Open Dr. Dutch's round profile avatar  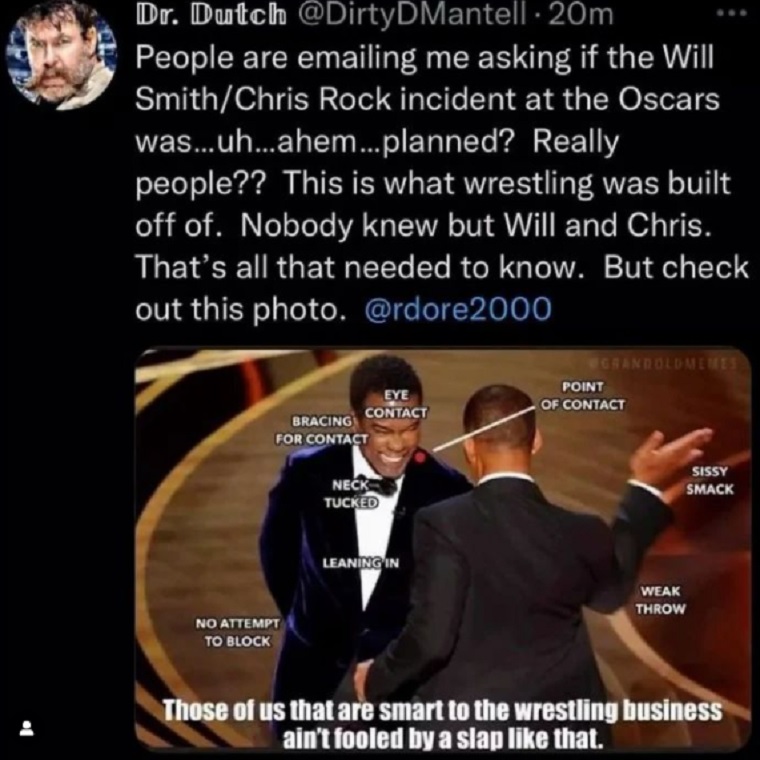(61, 56)
